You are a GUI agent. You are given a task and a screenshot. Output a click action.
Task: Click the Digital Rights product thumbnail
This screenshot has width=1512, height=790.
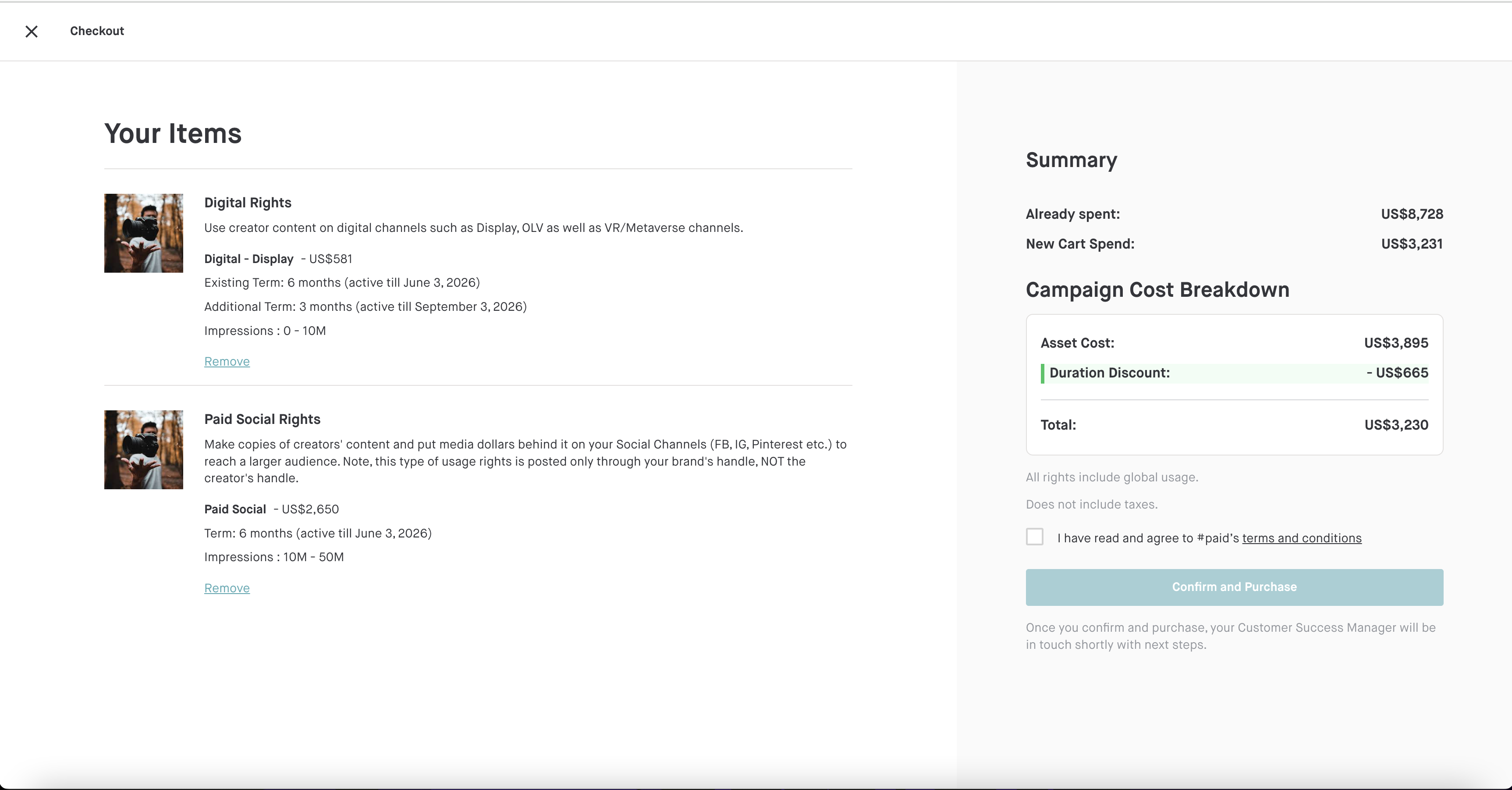144,233
